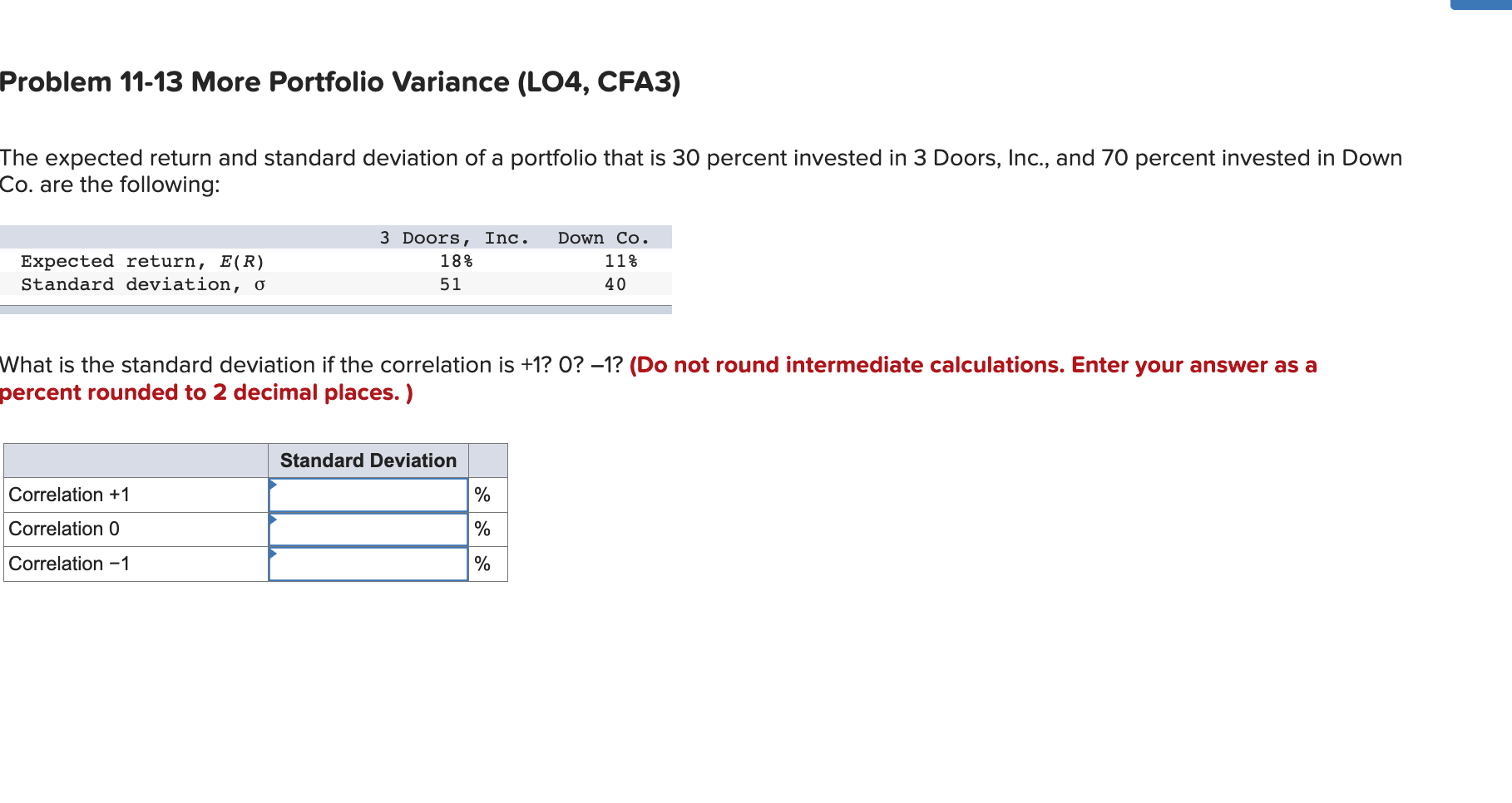Image resolution: width=1512 pixels, height=803 pixels.
Task: Click the Correlation +1 row label
Action: (70, 494)
